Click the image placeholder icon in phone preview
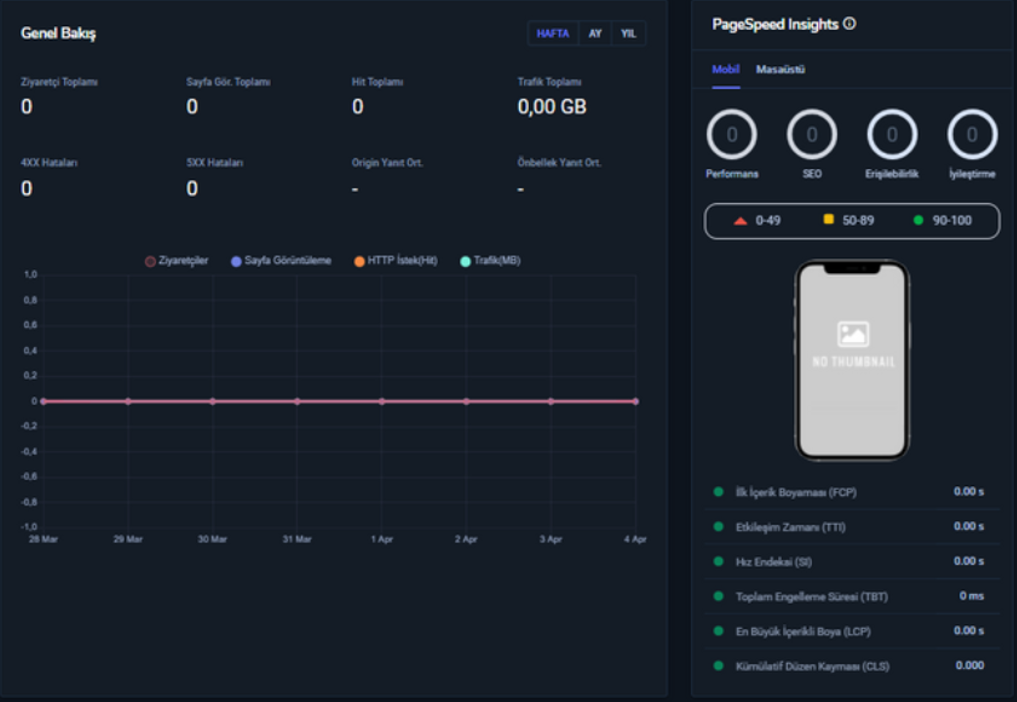Screen dimensions: 1017x702 tap(853, 335)
